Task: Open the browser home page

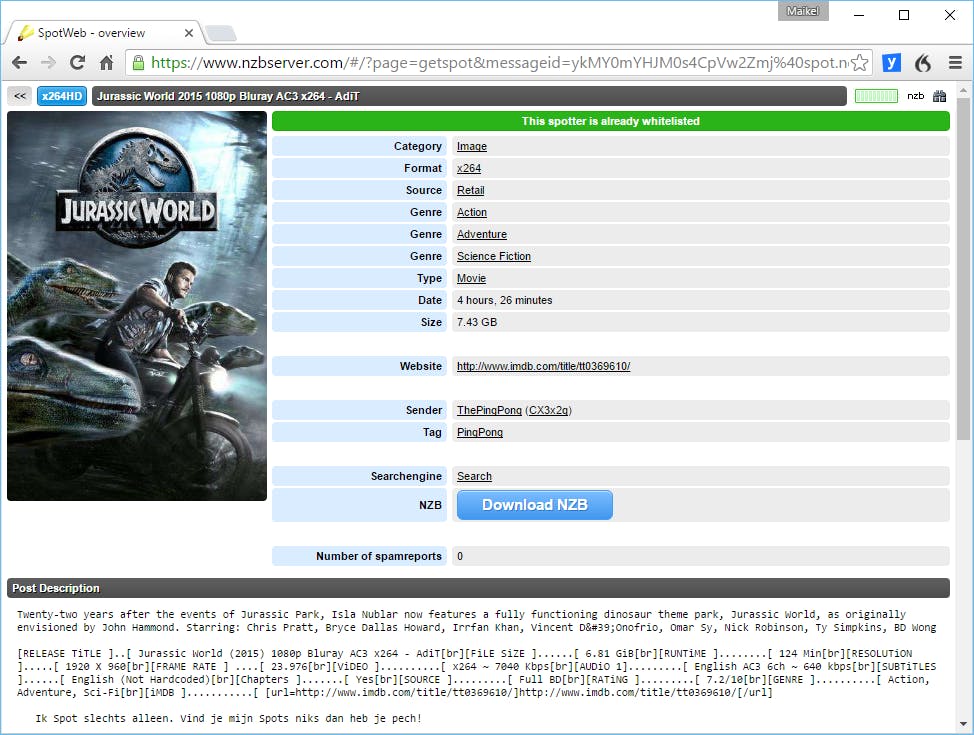Action: tap(107, 63)
